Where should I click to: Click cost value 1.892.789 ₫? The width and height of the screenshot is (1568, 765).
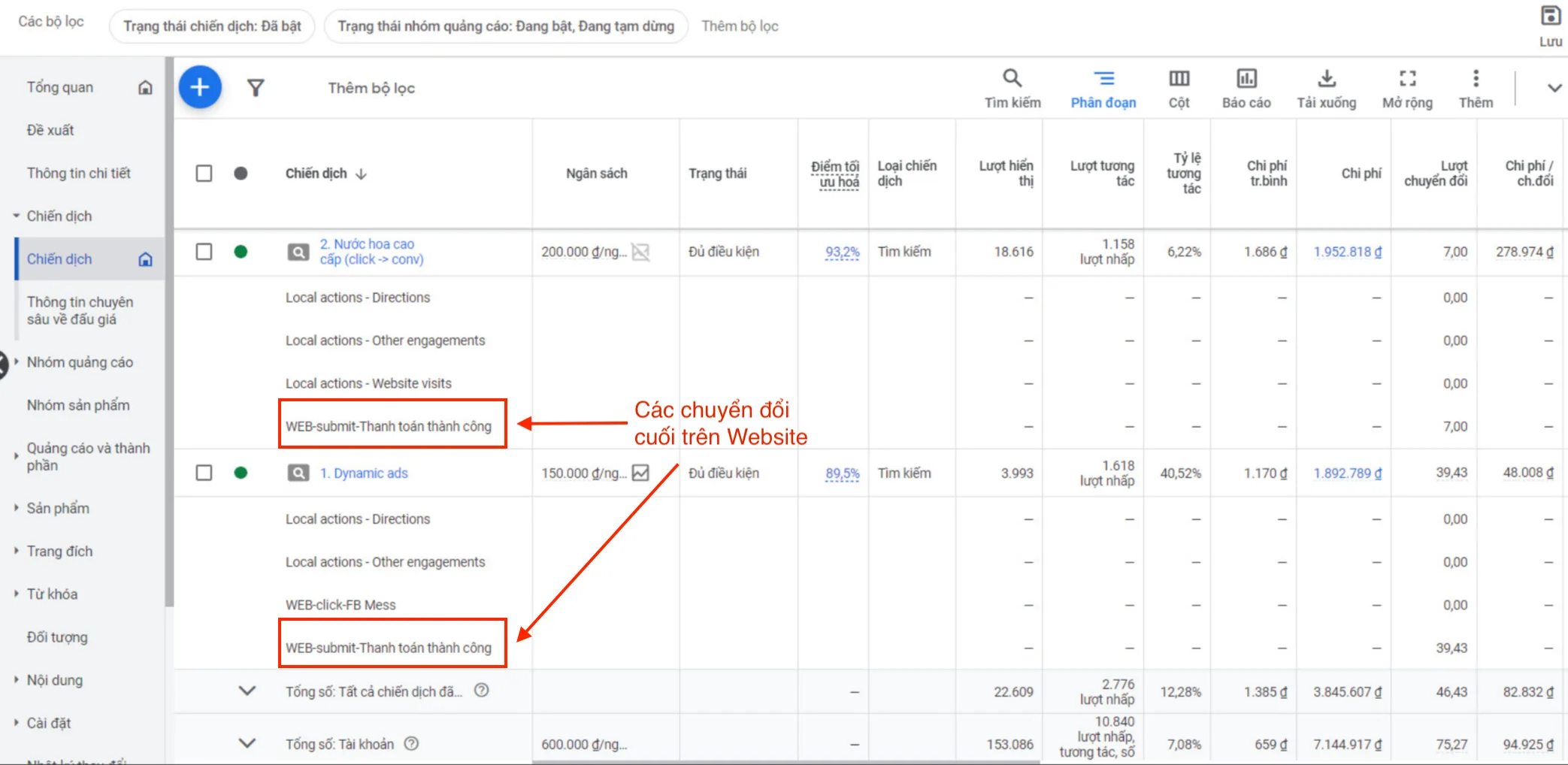[1347, 473]
